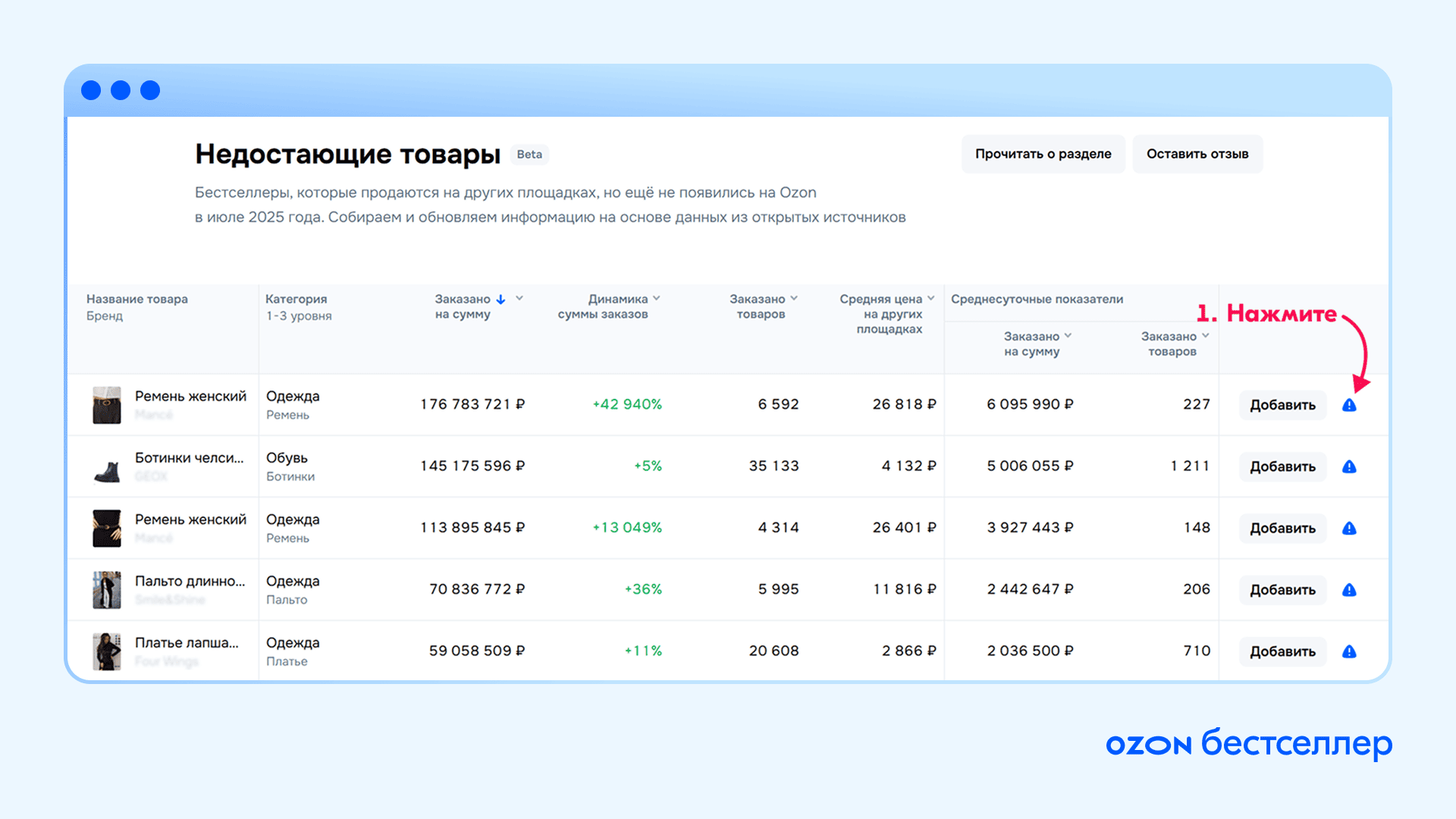
Task: Click the Пальто subcategory label
Action: coord(287,599)
